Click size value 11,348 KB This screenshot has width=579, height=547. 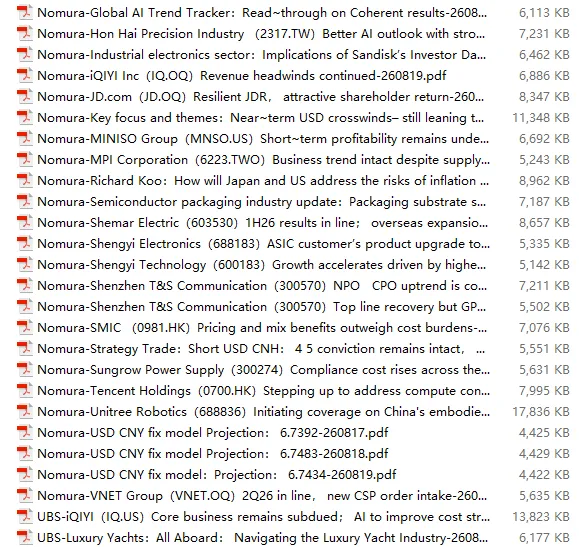541,118
